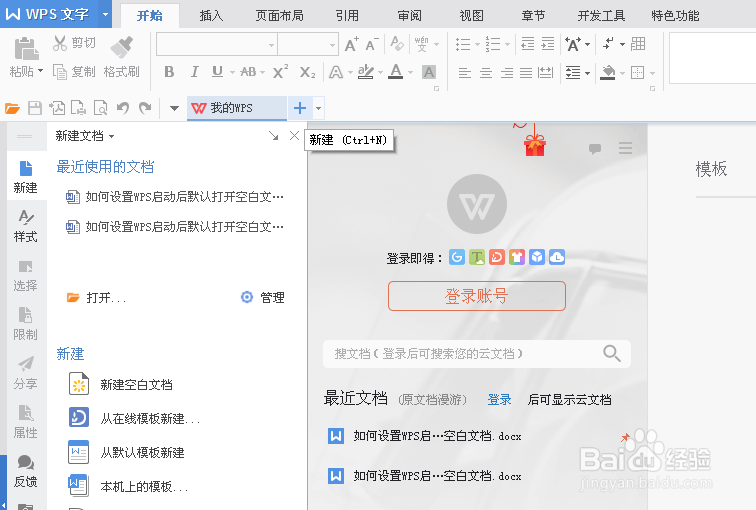Toggle strikethrough AB formatting
The height and width of the screenshot is (510, 756).
(x=248, y=72)
